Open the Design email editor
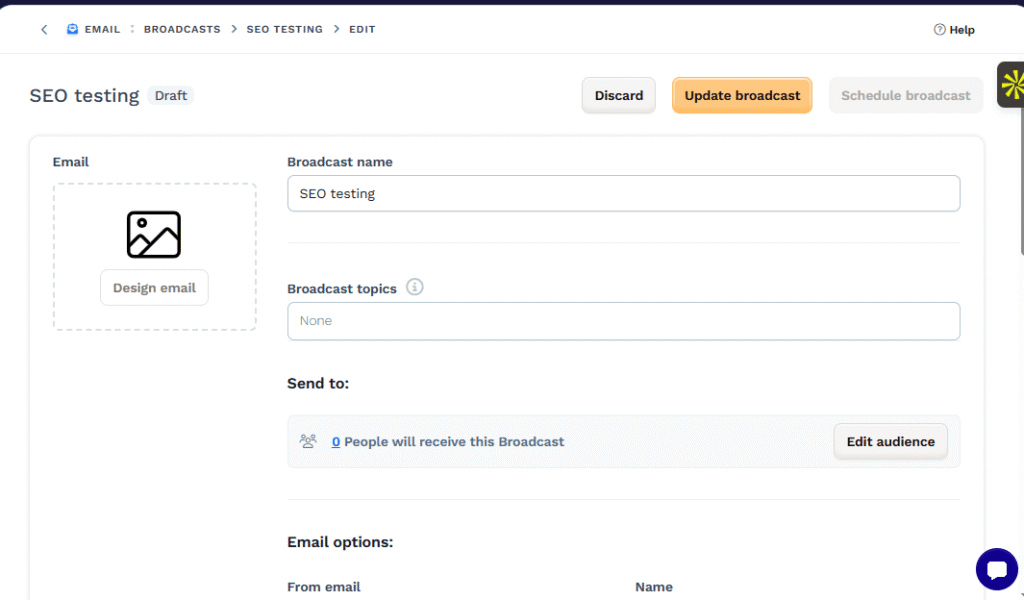The width and height of the screenshot is (1024, 600). 154,288
